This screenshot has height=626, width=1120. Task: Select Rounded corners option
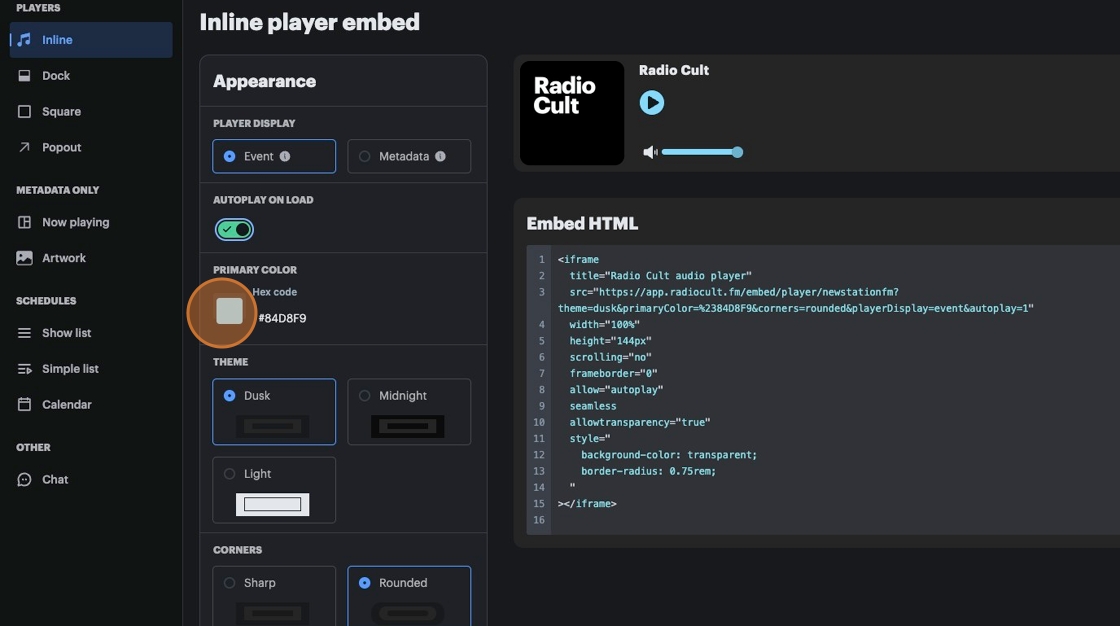tap(409, 596)
